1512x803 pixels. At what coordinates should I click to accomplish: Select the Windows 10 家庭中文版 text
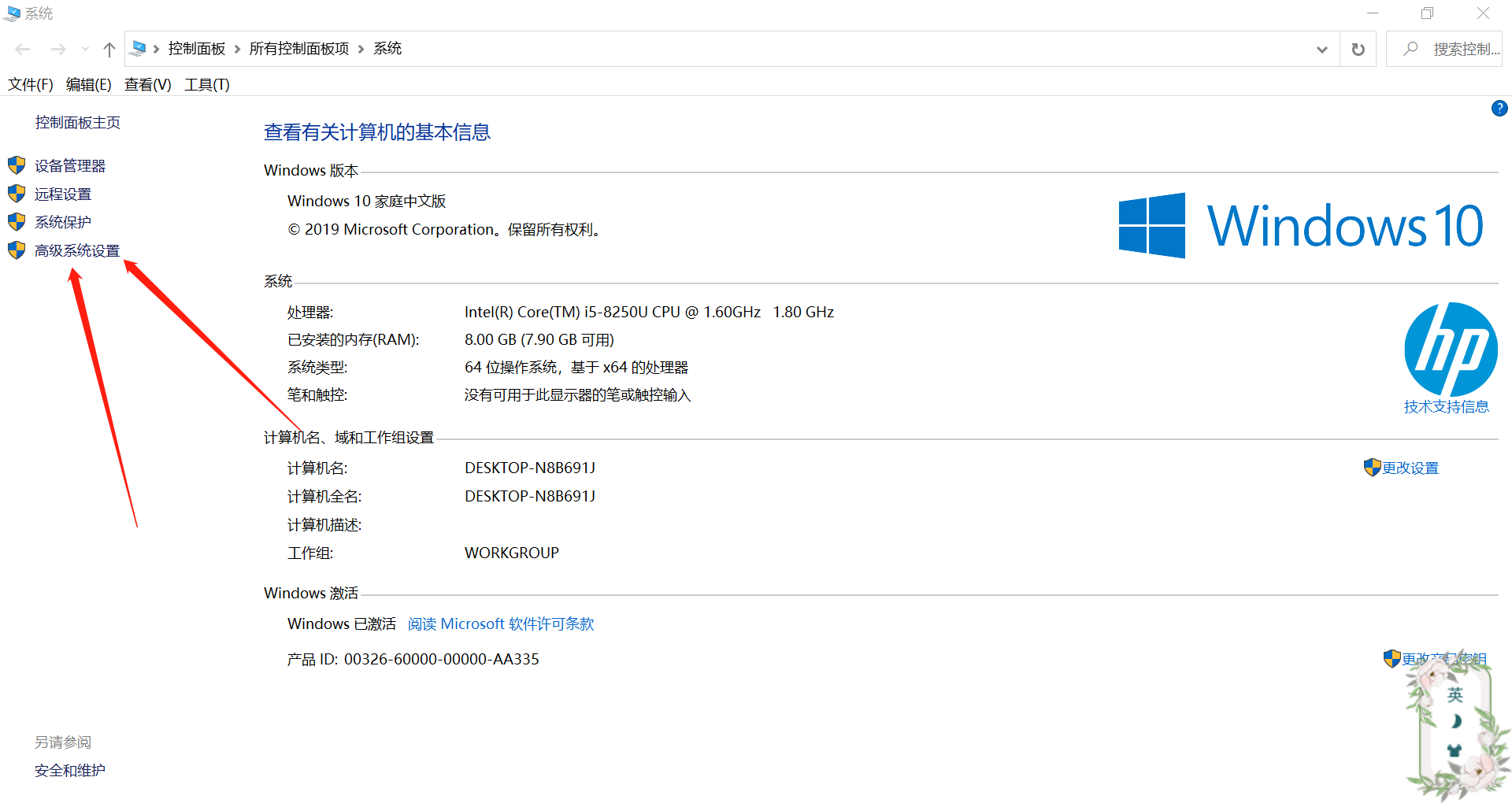pos(367,202)
